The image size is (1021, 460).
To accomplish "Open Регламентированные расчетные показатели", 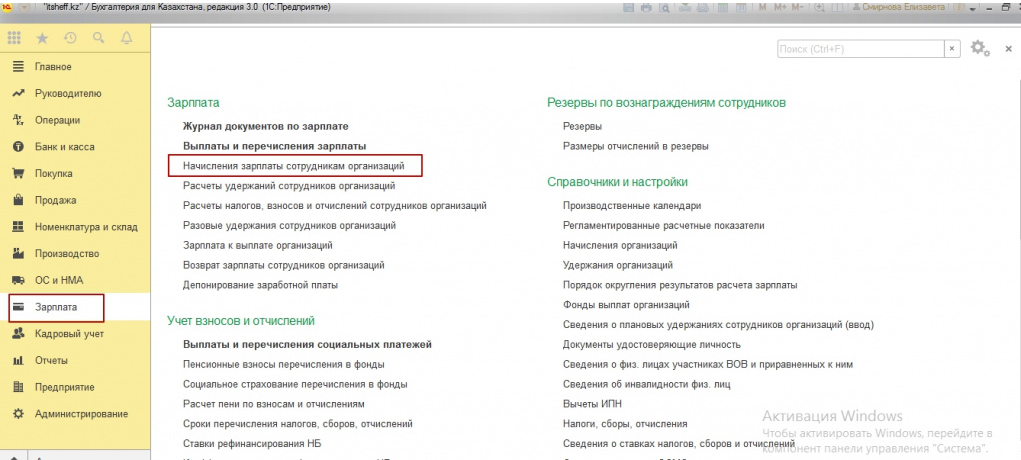I will pos(664,225).
